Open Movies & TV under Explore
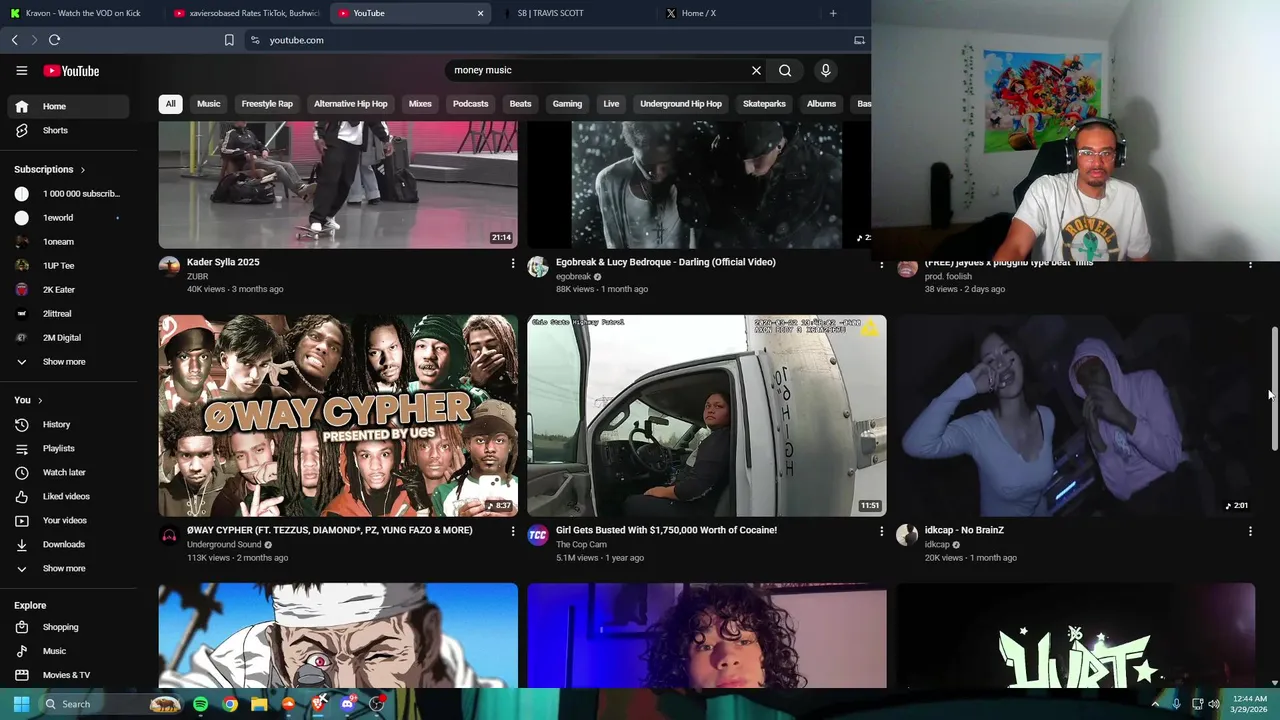The width and height of the screenshot is (1280, 720). [68, 675]
